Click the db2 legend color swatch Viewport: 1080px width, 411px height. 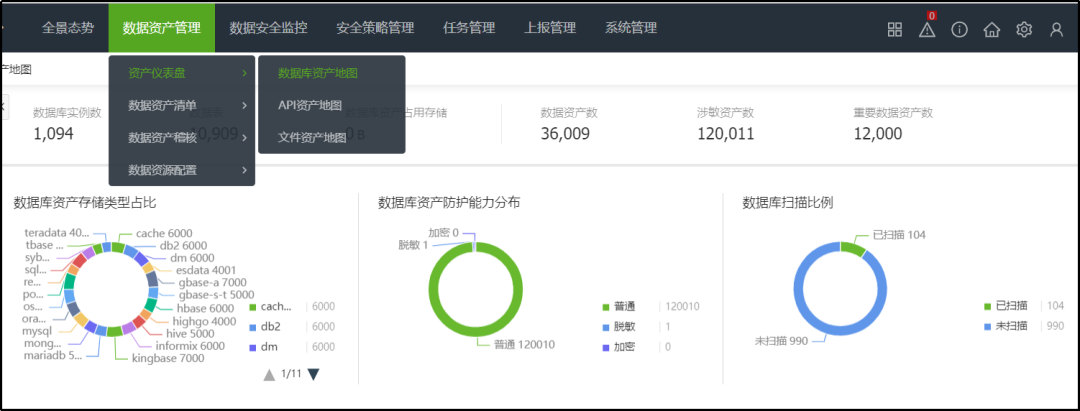tap(252, 326)
